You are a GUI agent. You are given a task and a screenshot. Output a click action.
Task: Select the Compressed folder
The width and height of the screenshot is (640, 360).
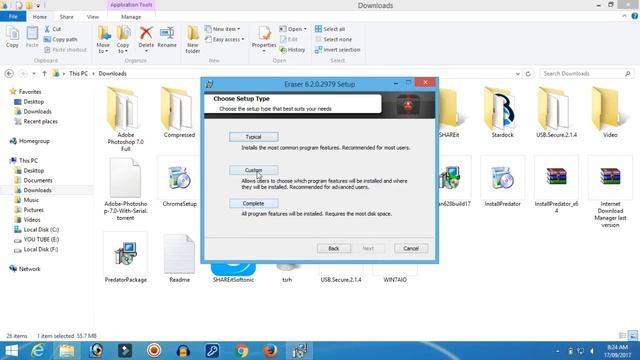click(x=179, y=112)
